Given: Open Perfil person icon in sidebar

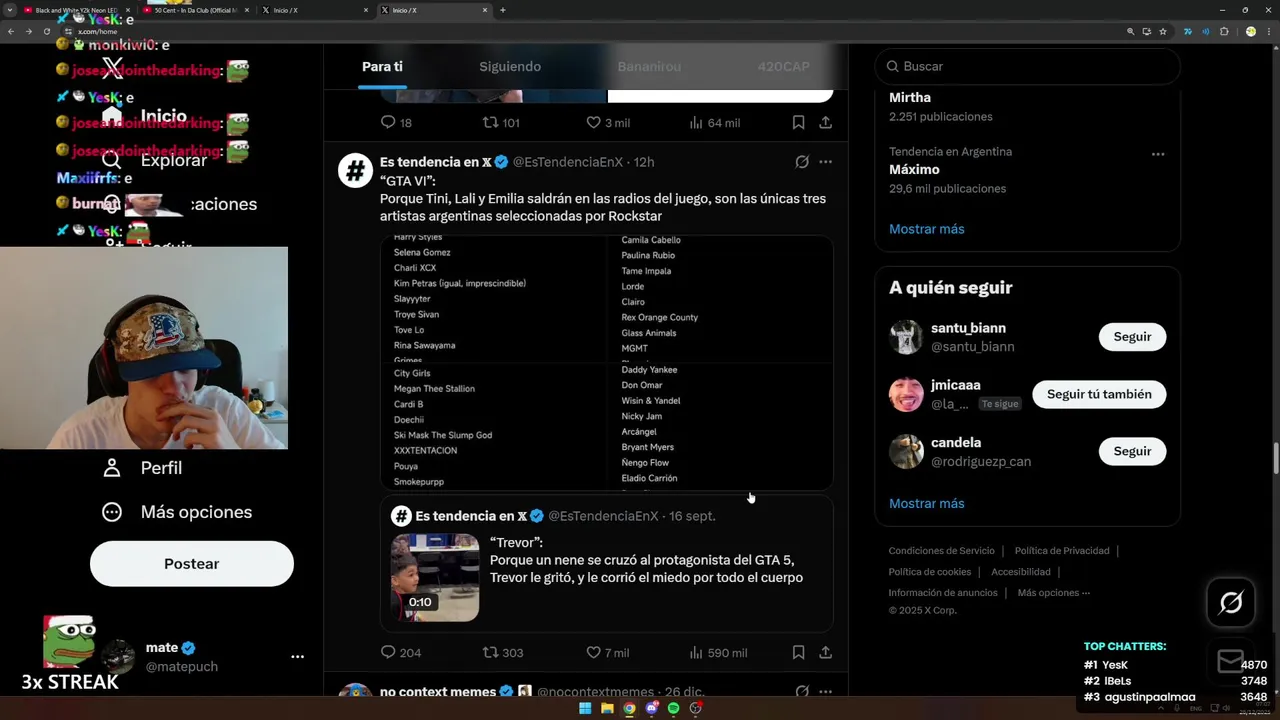Looking at the screenshot, I should click(112, 468).
